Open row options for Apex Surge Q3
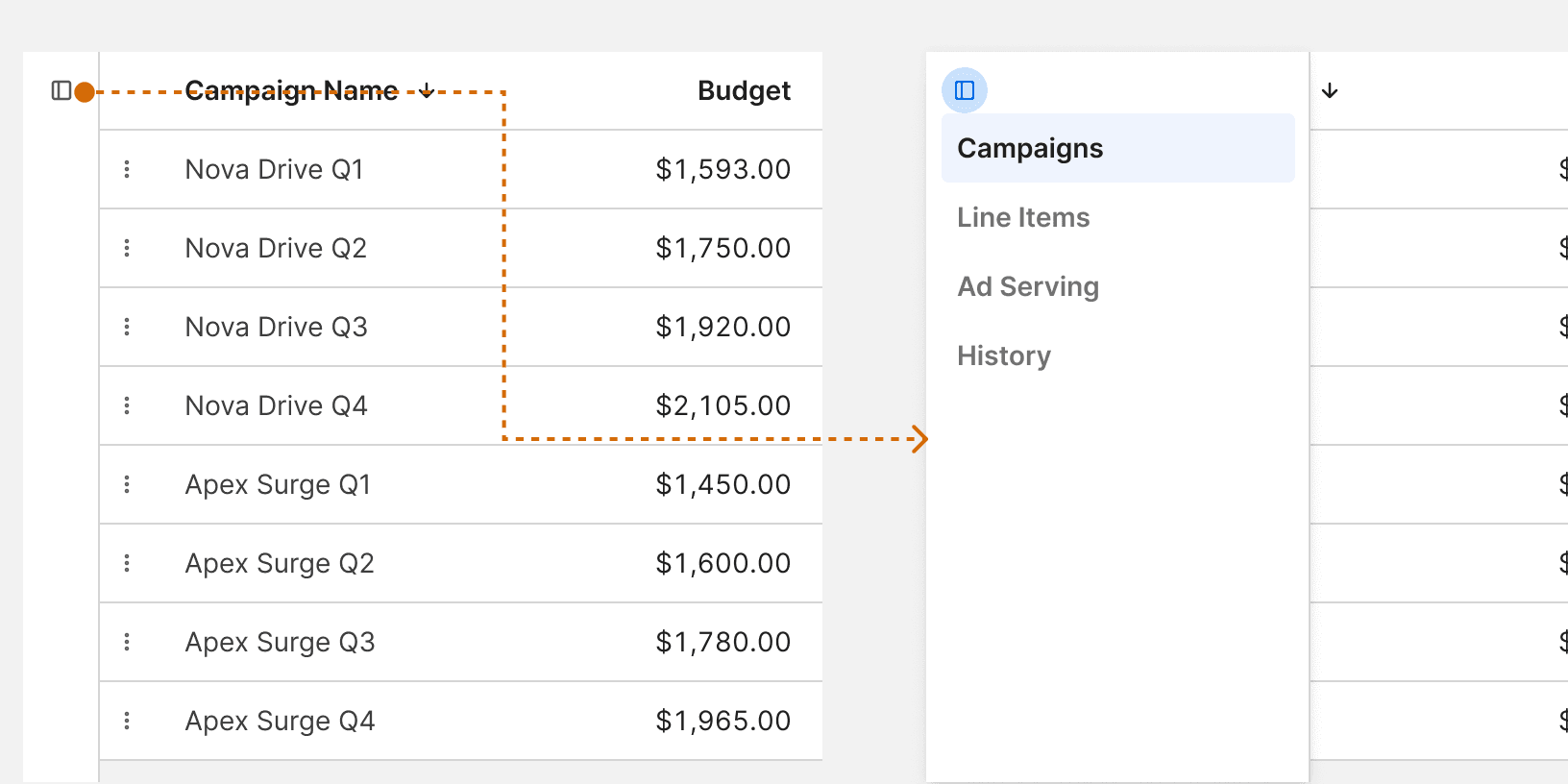This screenshot has height=784, width=1568. coord(127,642)
